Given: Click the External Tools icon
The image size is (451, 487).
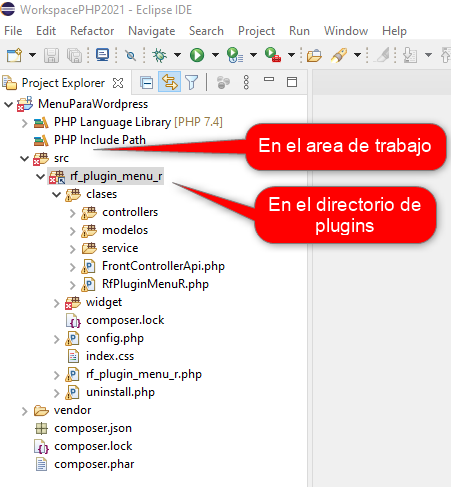Looking at the screenshot, I should 273,55.
